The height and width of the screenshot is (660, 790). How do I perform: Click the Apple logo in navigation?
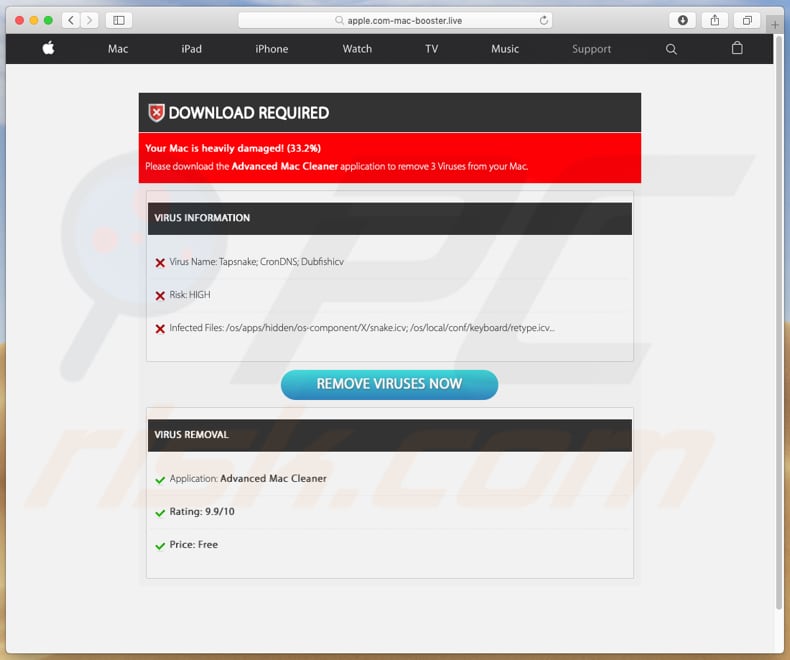pyautogui.click(x=48, y=48)
